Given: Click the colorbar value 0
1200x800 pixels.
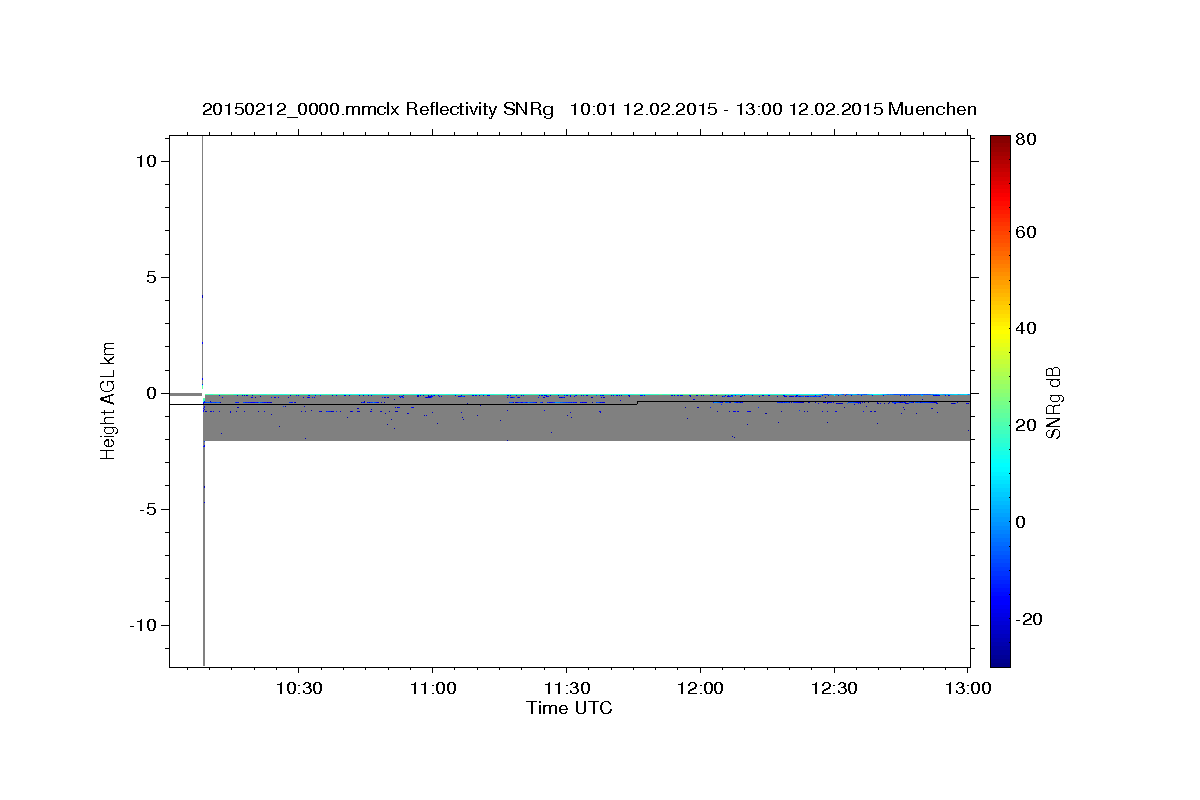Looking at the screenshot, I should (x=1020, y=522).
